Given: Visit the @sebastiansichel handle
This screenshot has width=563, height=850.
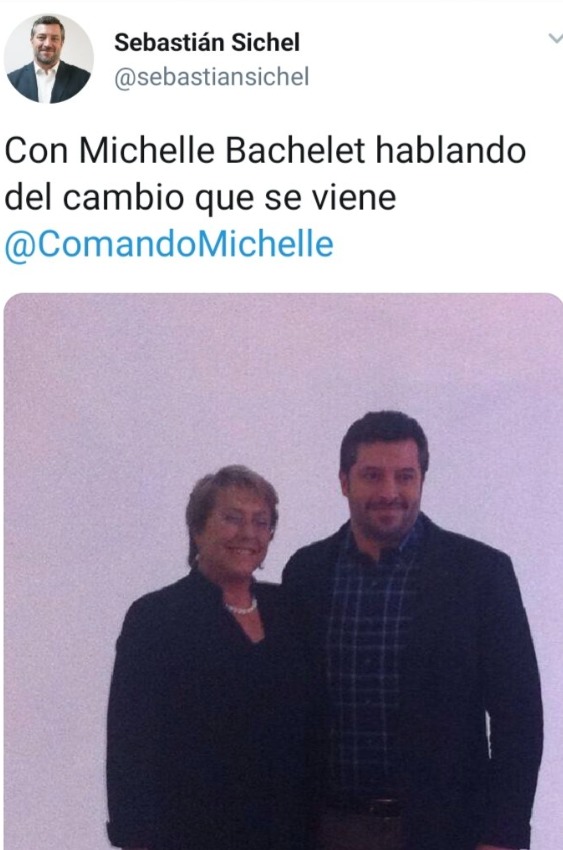Looking at the screenshot, I should (211, 77).
